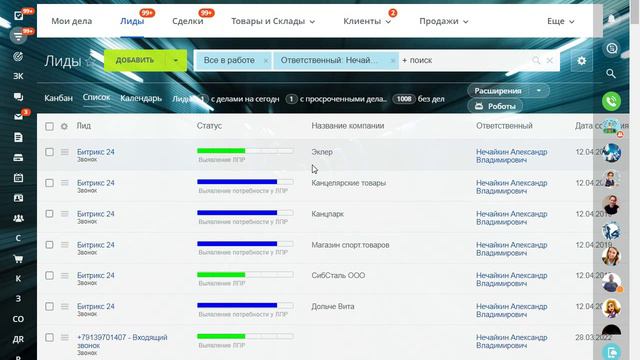640x360 pixels.
Task: Click the magnifier icon in search field
Action: [536, 60]
